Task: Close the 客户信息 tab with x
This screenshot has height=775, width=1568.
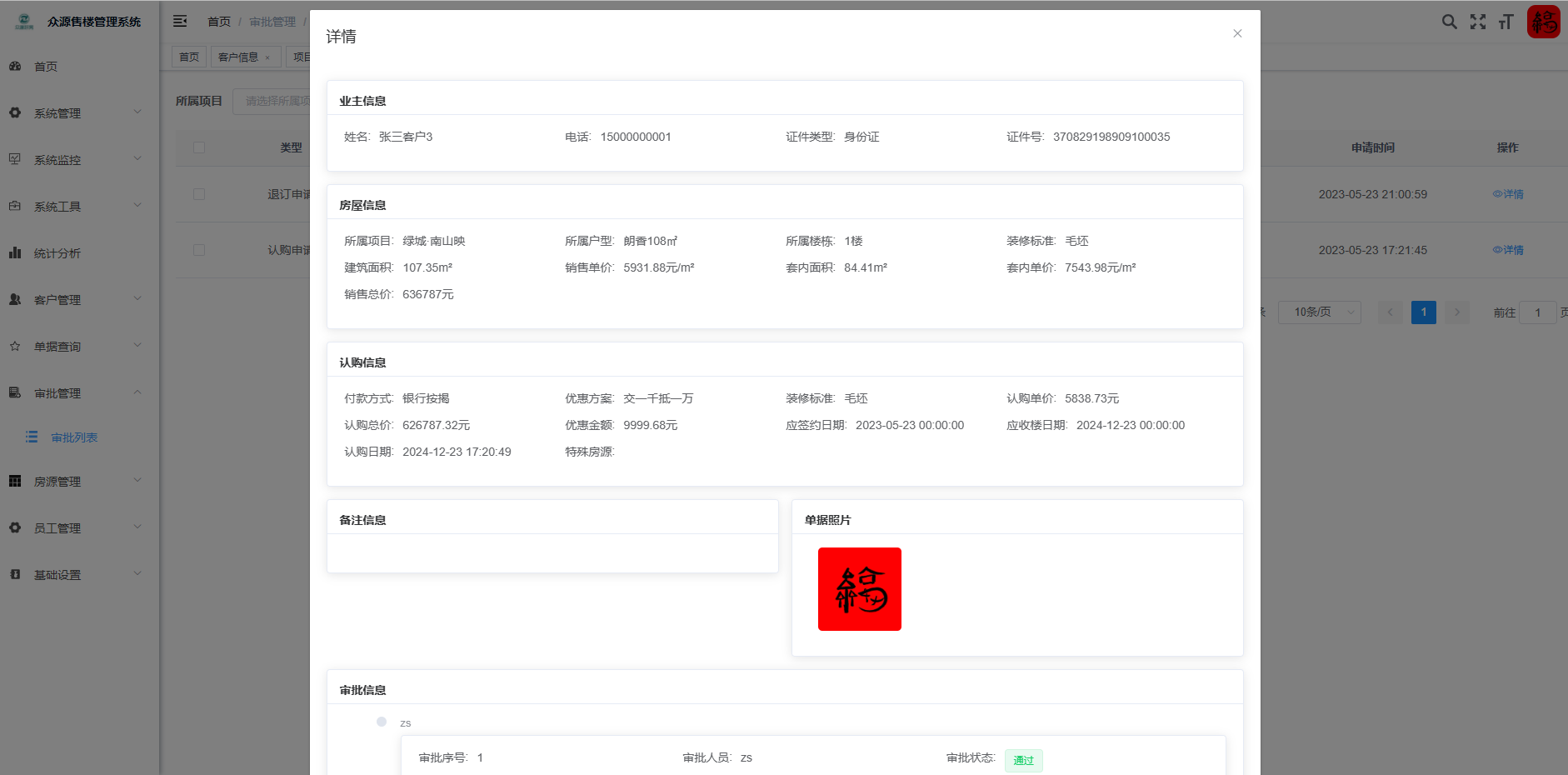Action: (267, 57)
